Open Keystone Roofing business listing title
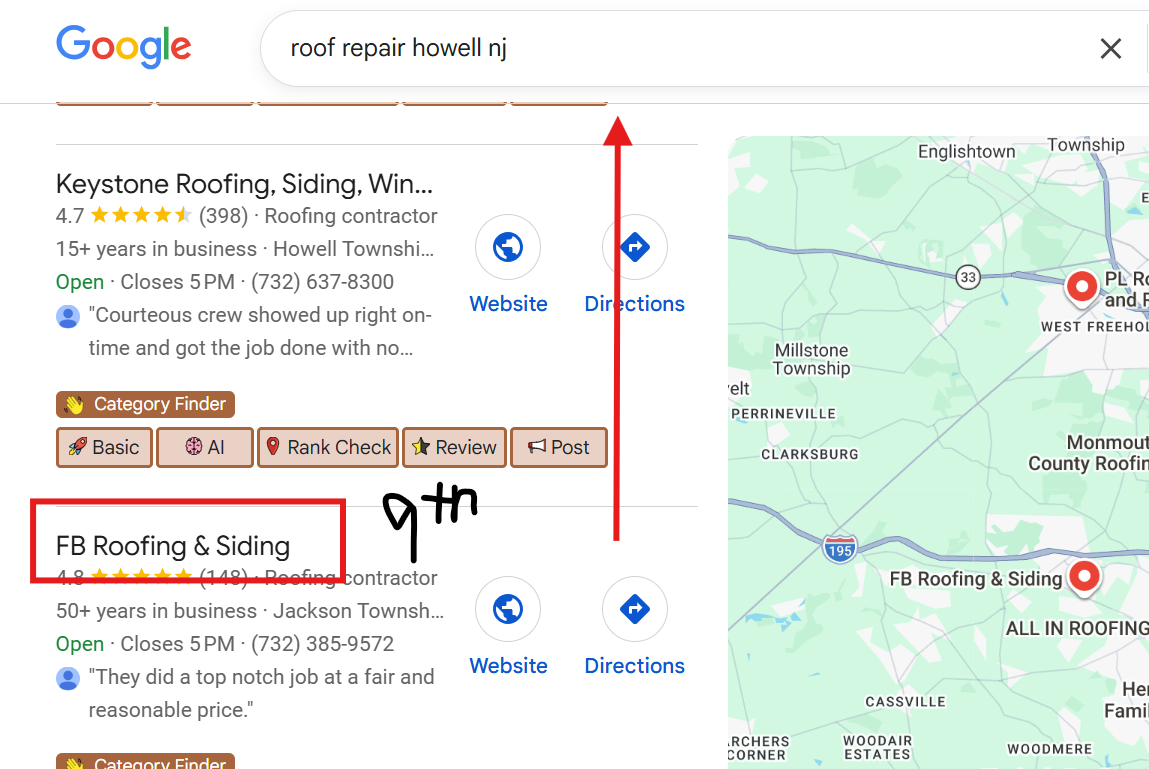 coord(244,184)
